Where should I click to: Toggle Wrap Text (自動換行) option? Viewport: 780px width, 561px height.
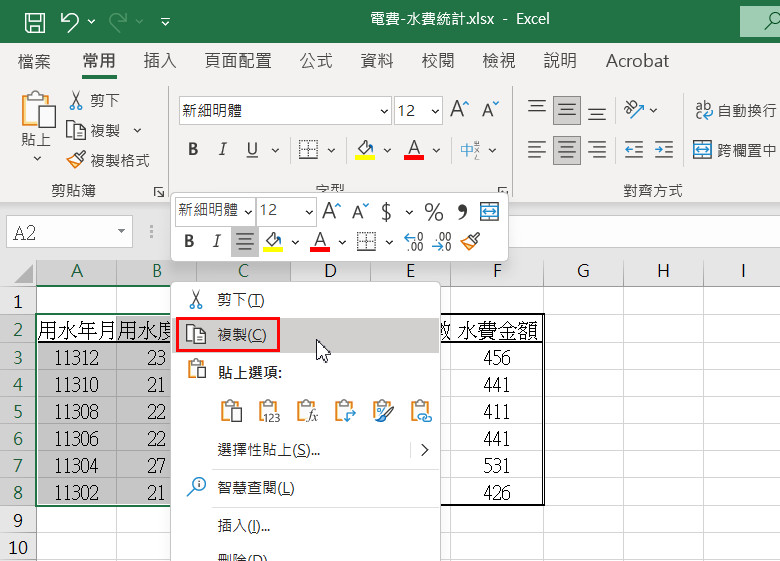click(735, 110)
